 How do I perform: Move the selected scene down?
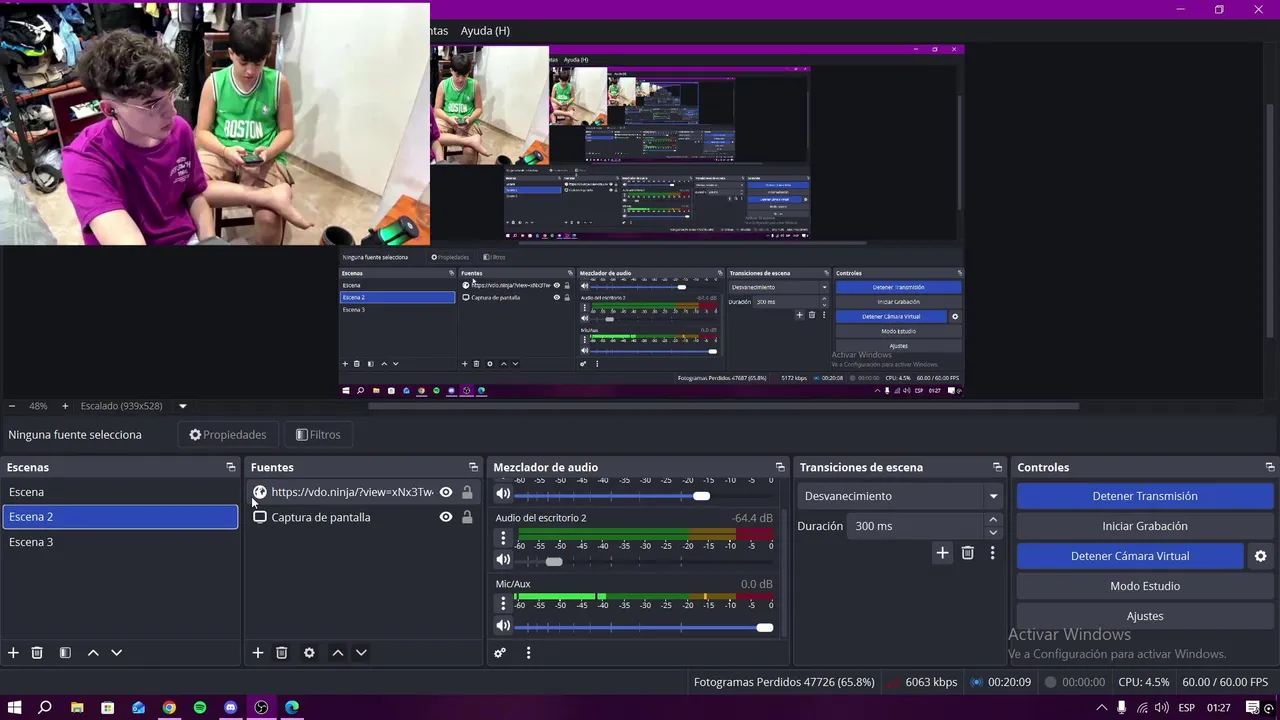116,653
